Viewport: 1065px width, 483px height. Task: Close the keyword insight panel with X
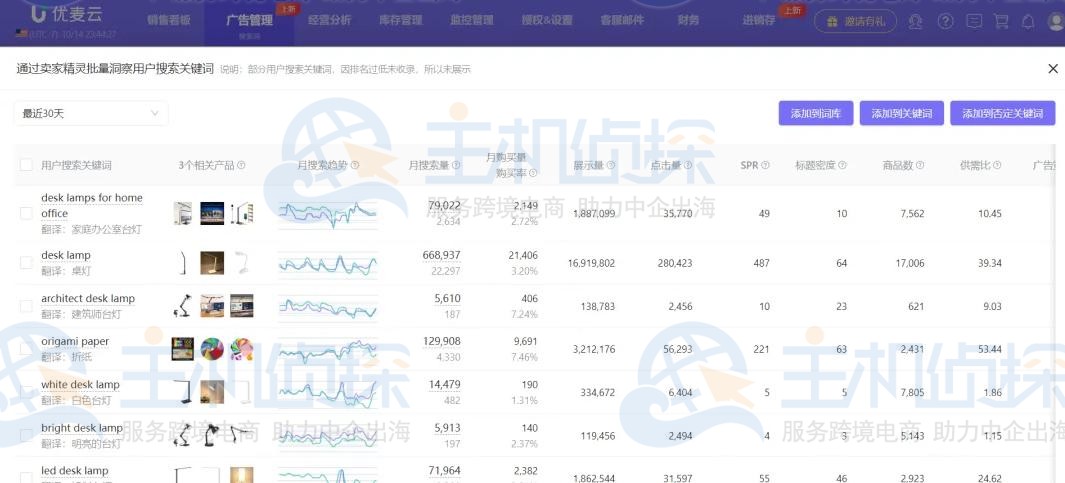pyautogui.click(x=1053, y=69)
